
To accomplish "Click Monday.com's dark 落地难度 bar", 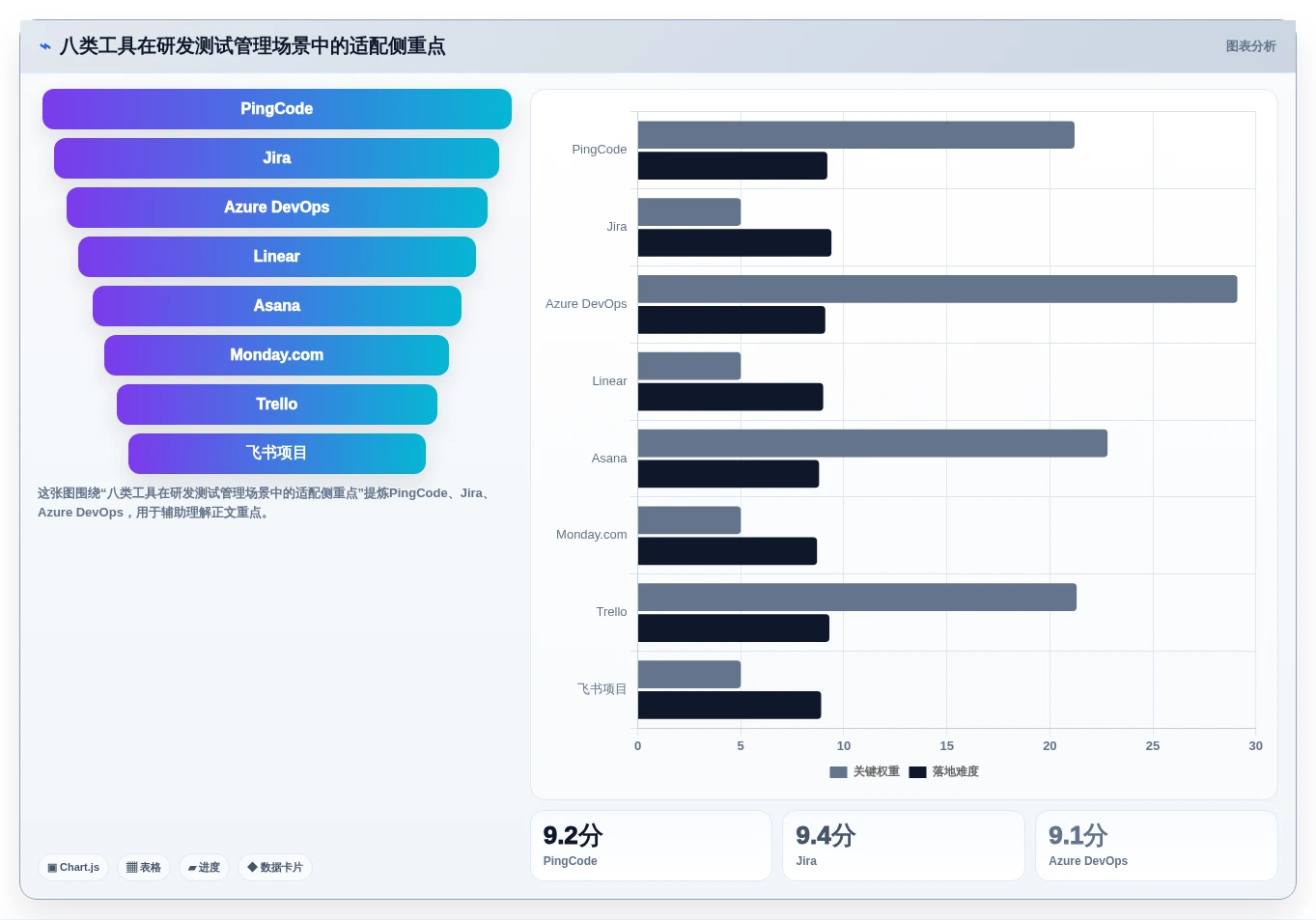I will [x=728, y=551].
